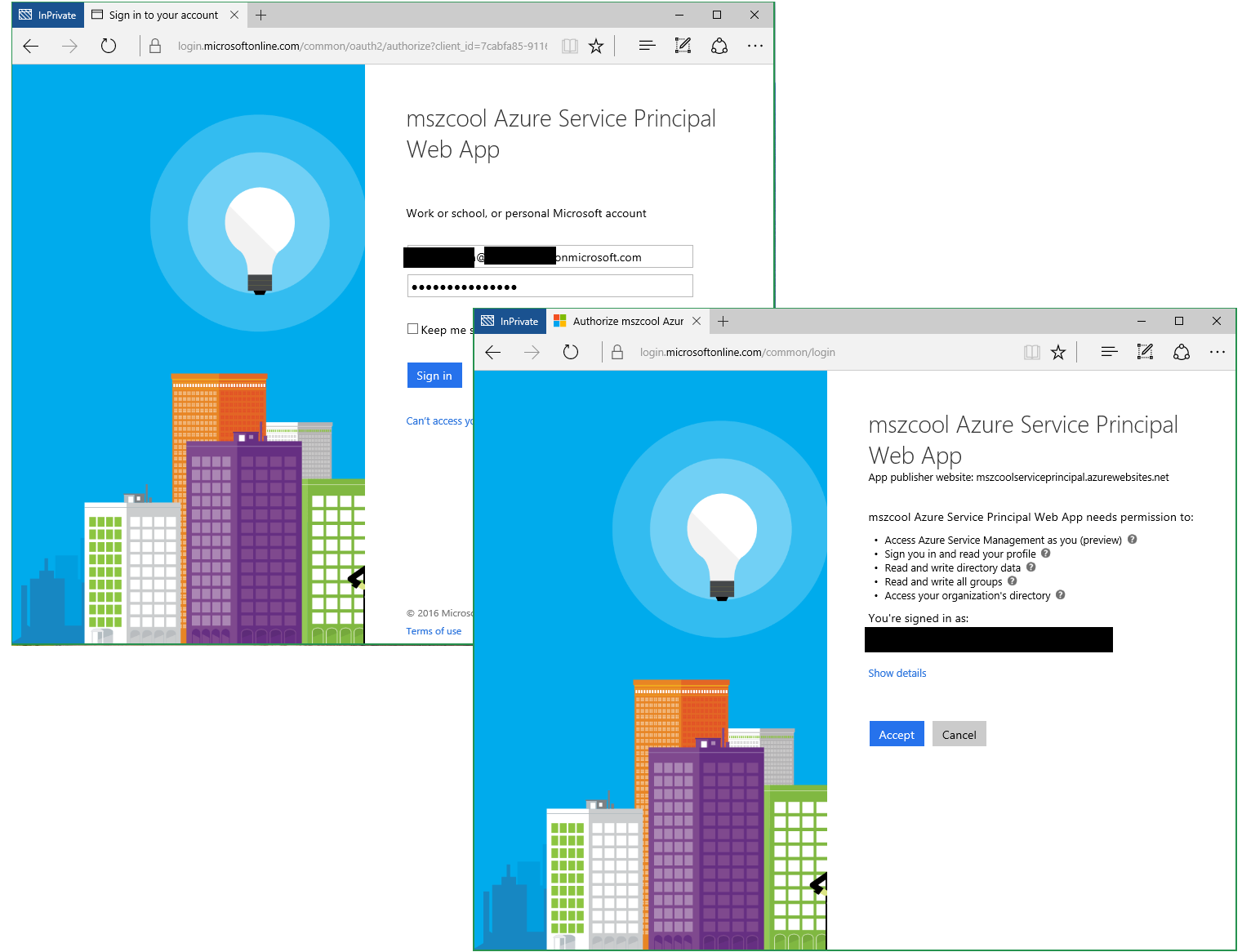Make a web note in the Sign in window

(x=683, y=47)
